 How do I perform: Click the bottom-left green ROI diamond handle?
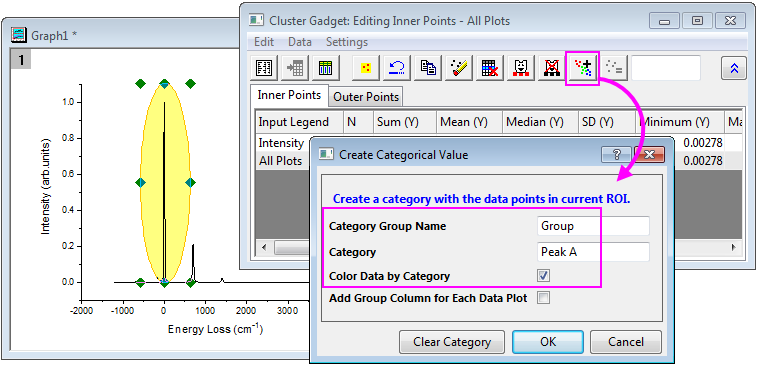140,282
